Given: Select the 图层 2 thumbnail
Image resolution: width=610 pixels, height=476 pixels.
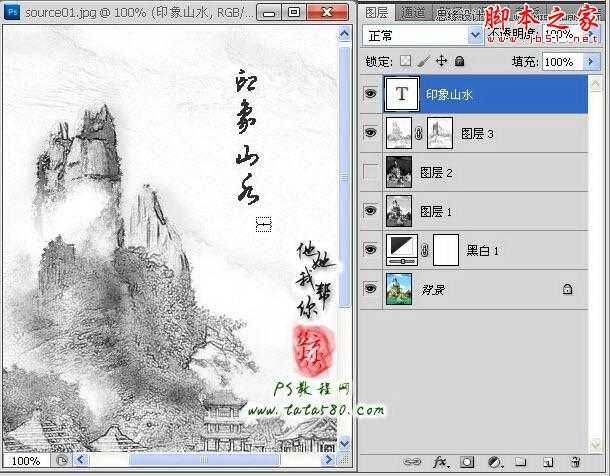Looking at the screenshot, I should [x=399, y=172].
